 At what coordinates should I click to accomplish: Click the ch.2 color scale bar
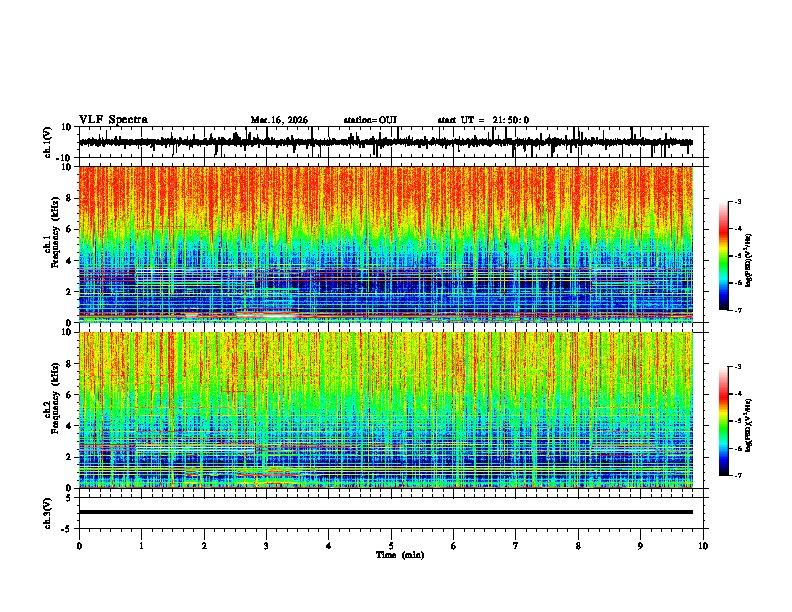click(x=724, y=421)
